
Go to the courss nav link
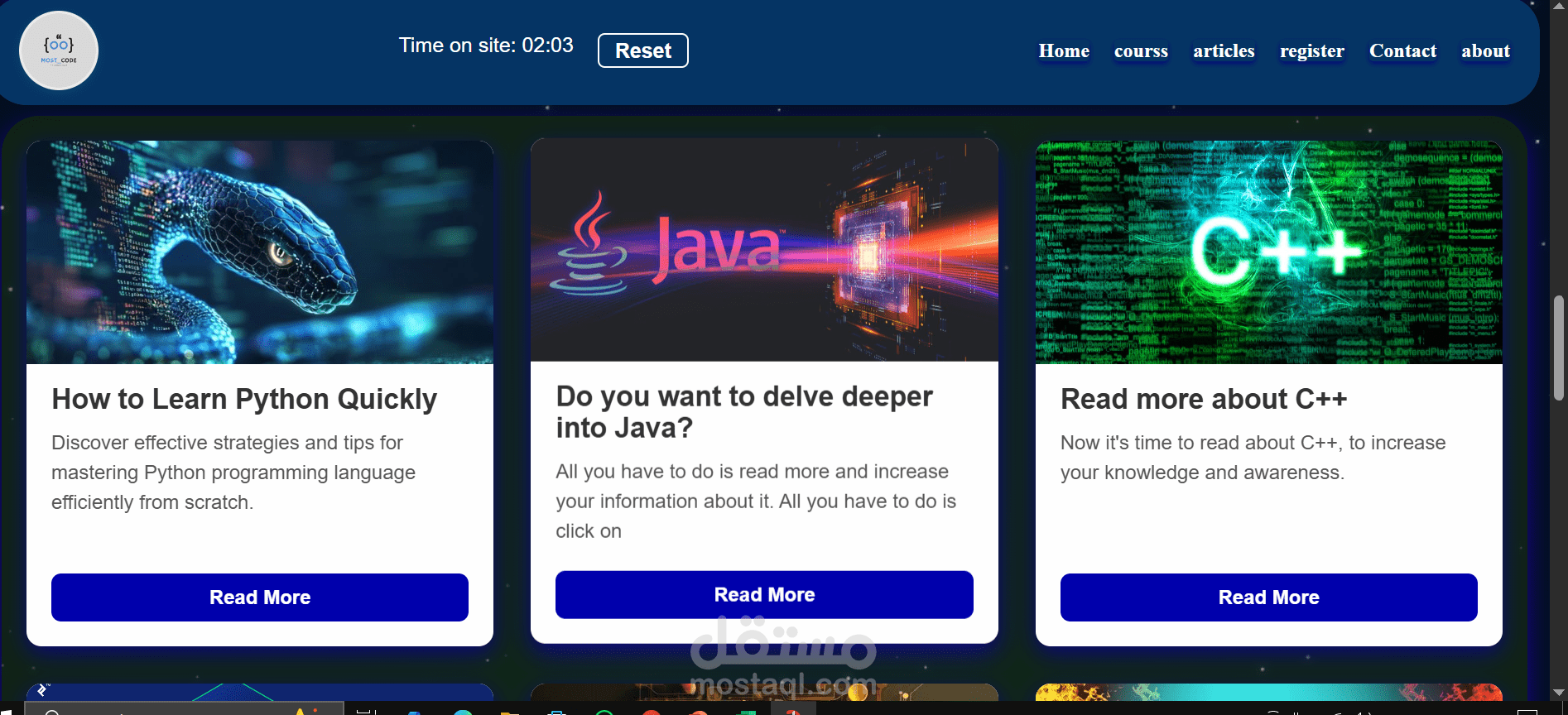tap(1141, 51)
